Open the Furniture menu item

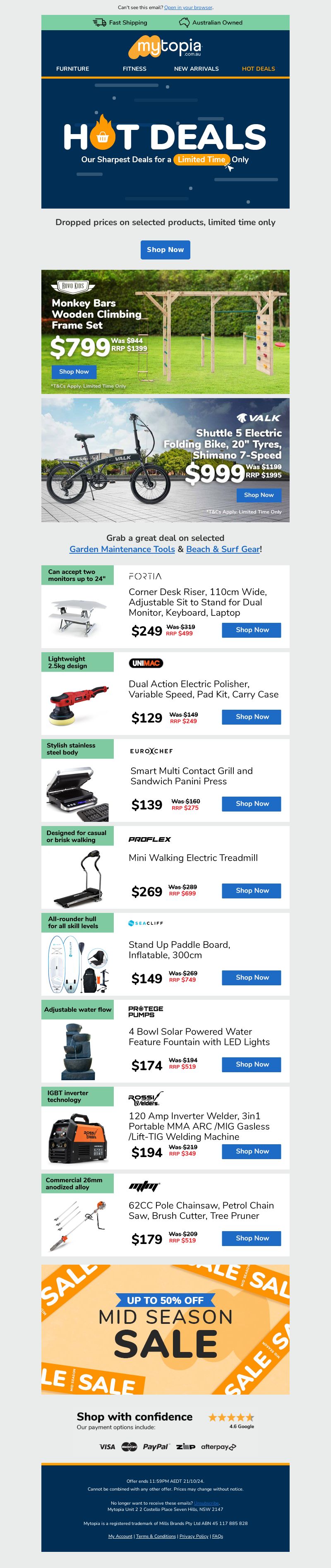coord(72,69)
